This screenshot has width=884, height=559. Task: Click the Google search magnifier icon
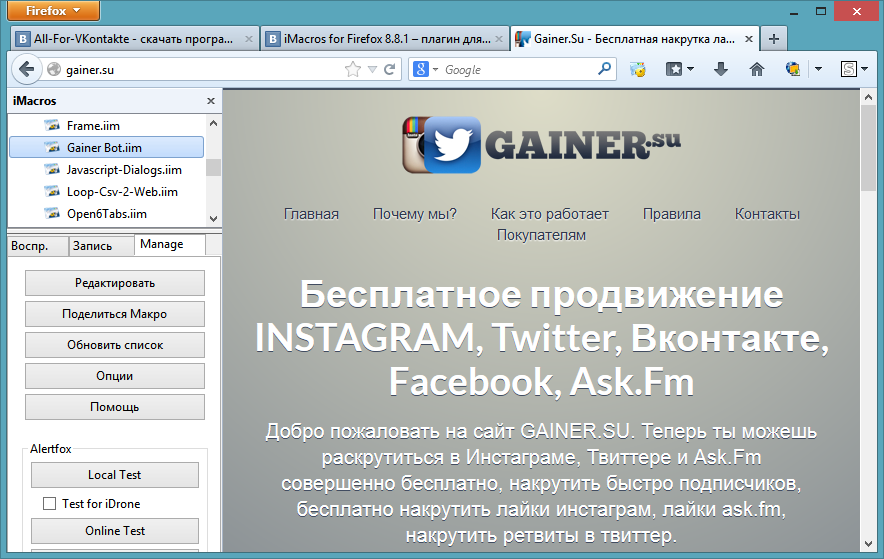point(604,69)
